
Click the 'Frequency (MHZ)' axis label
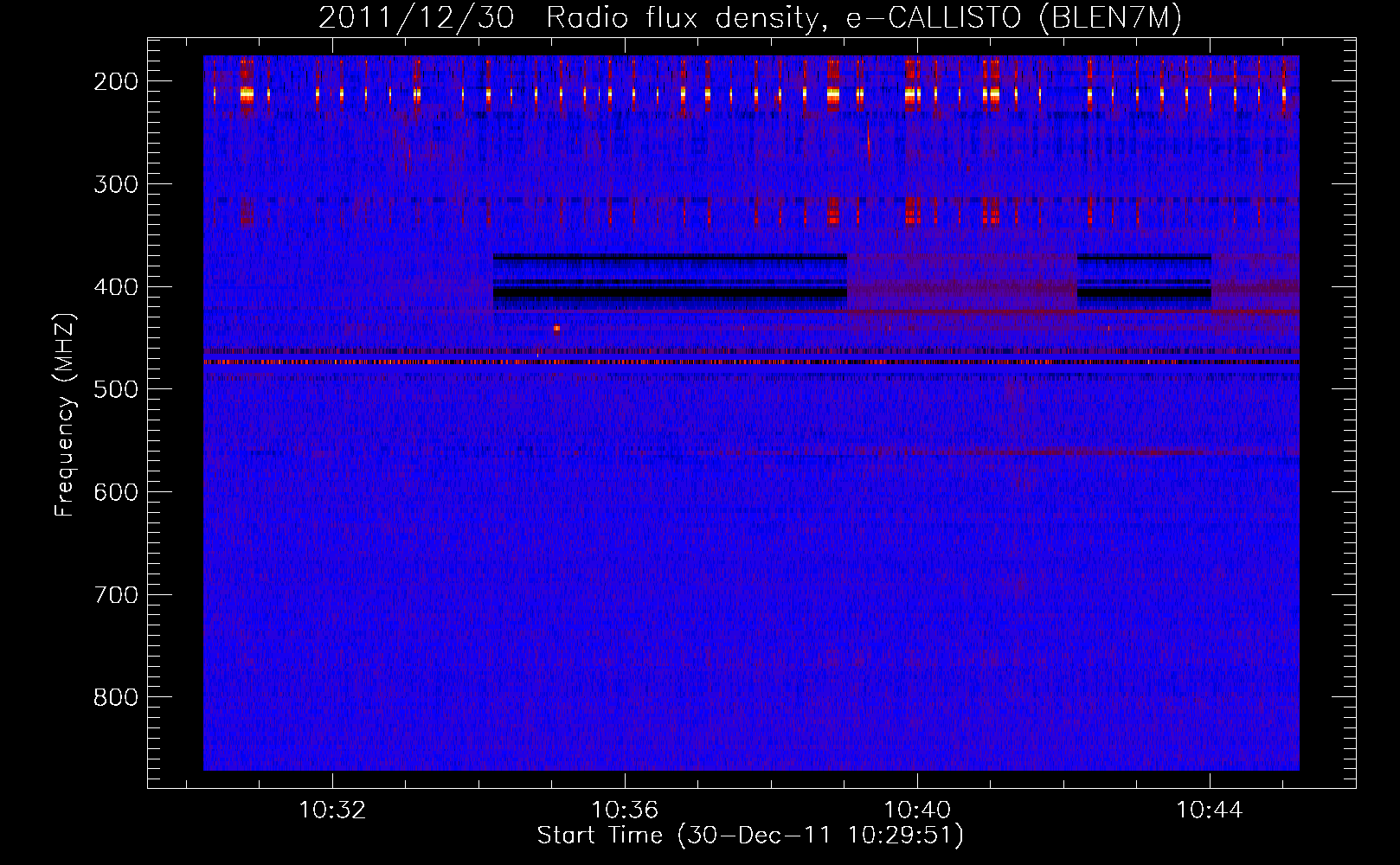pos(65,415)
